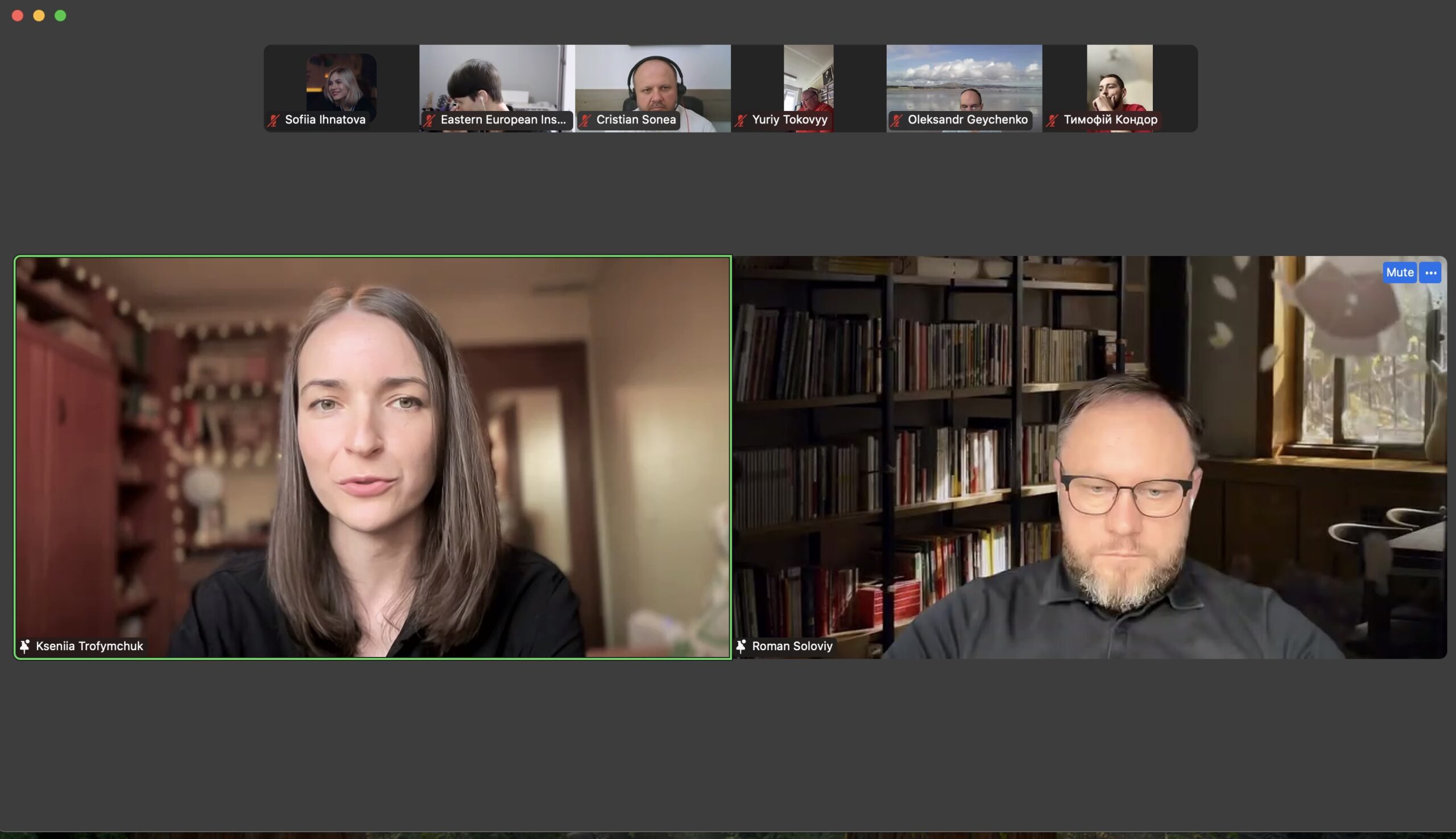Click the name label 'Тимофій Кондор'
This screenshot has height=839, width=1456.
pyautogui.click(x=1110, y=120)
